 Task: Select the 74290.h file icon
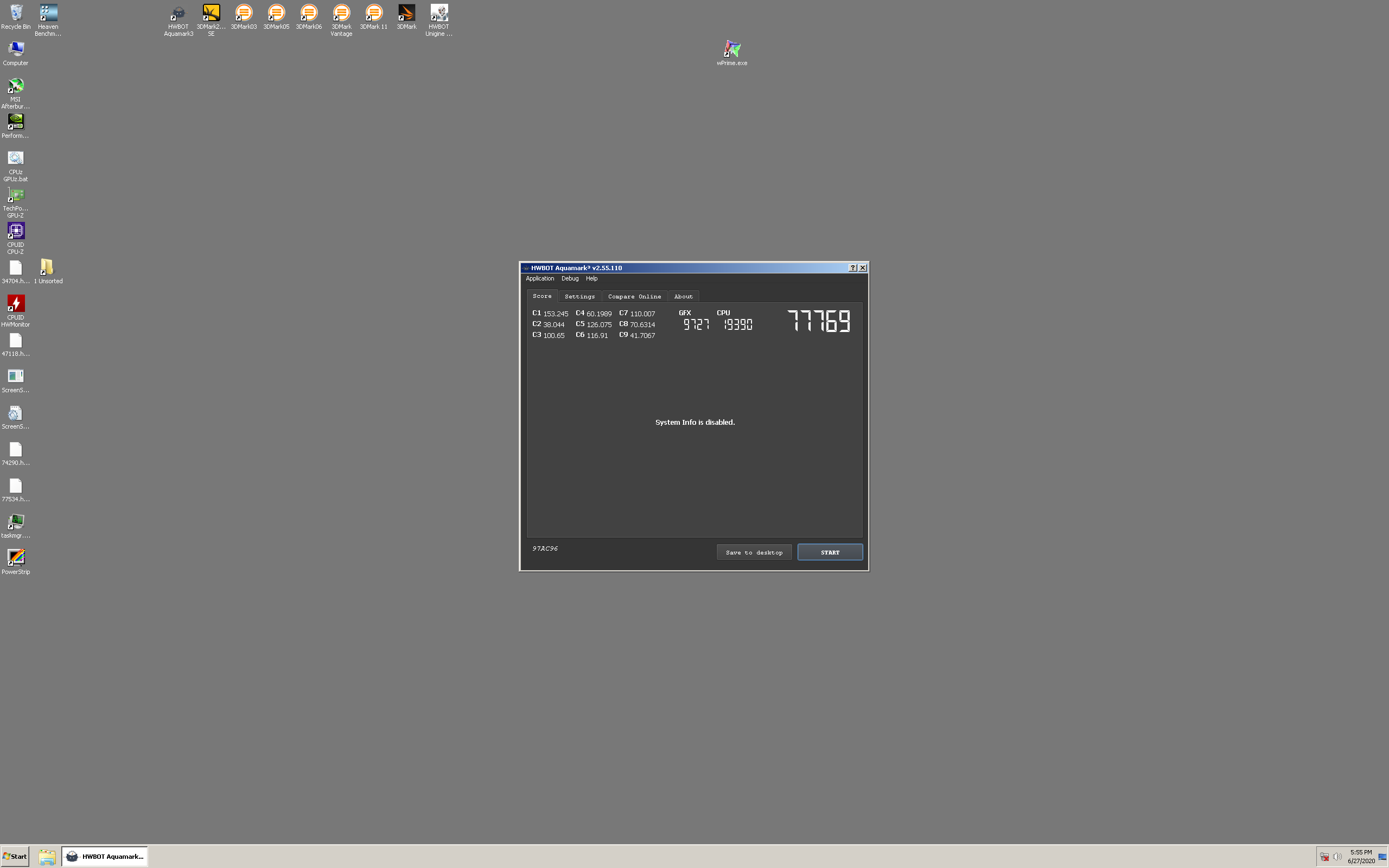[x=16, y=453]
